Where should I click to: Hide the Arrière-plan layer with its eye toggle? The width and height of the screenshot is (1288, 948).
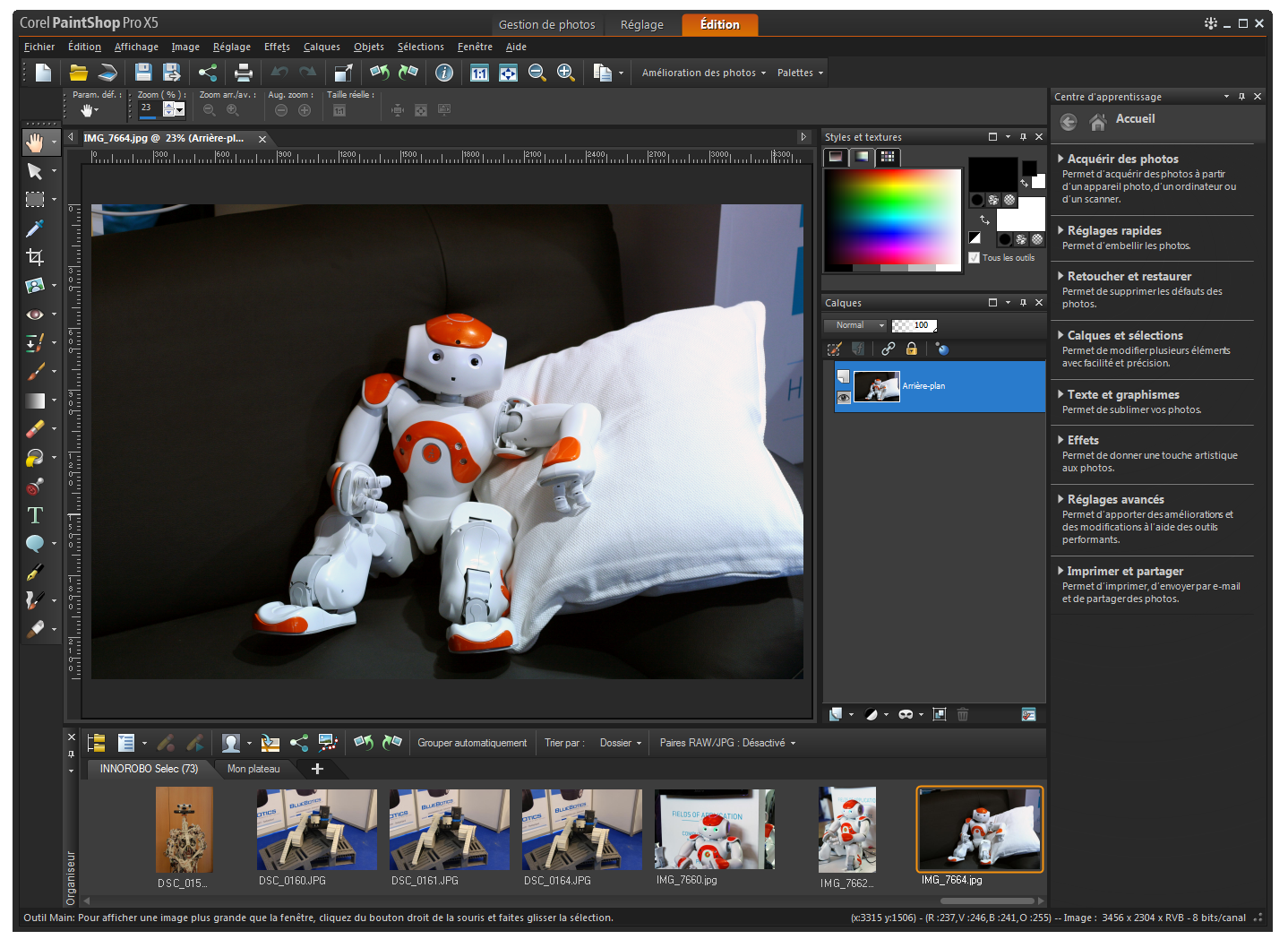click(x=844, y=398)
